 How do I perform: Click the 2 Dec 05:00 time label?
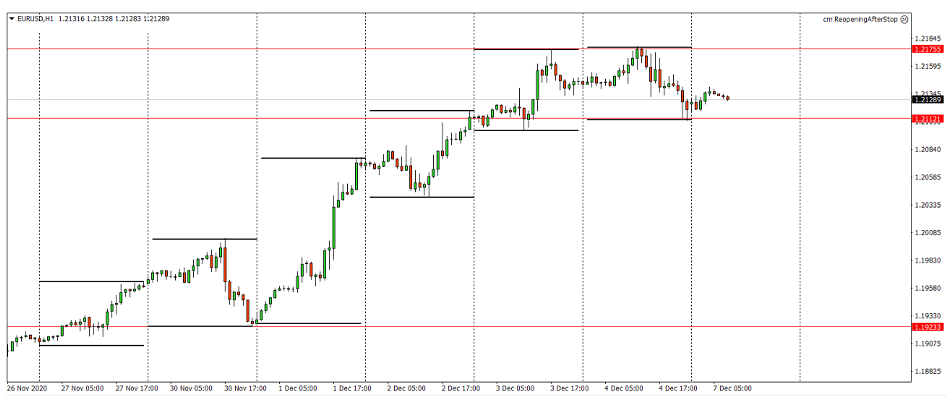pyautogui.click(x=406, y=388)
